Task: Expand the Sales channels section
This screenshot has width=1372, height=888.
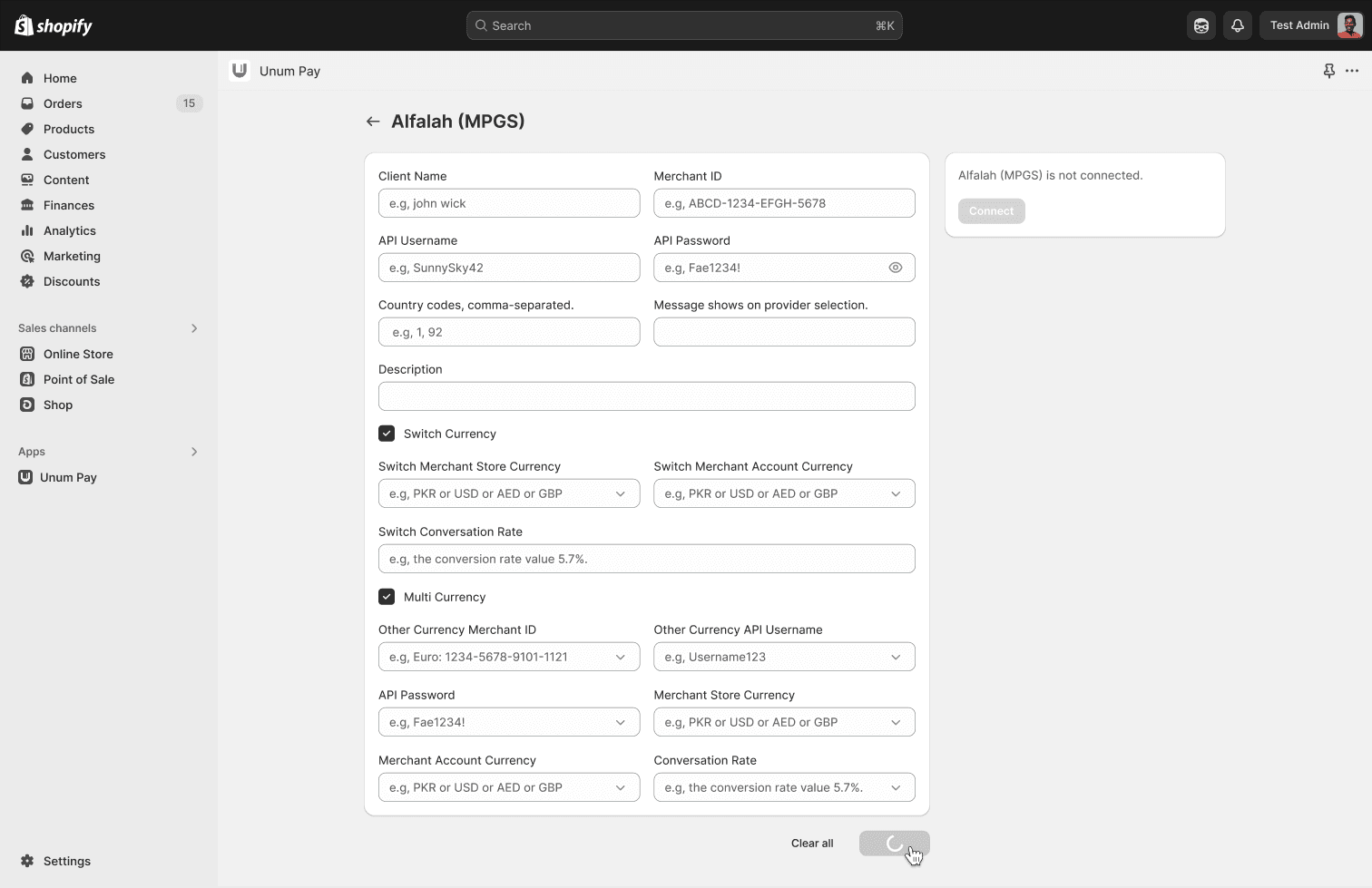Action: [x=194, y=328]
